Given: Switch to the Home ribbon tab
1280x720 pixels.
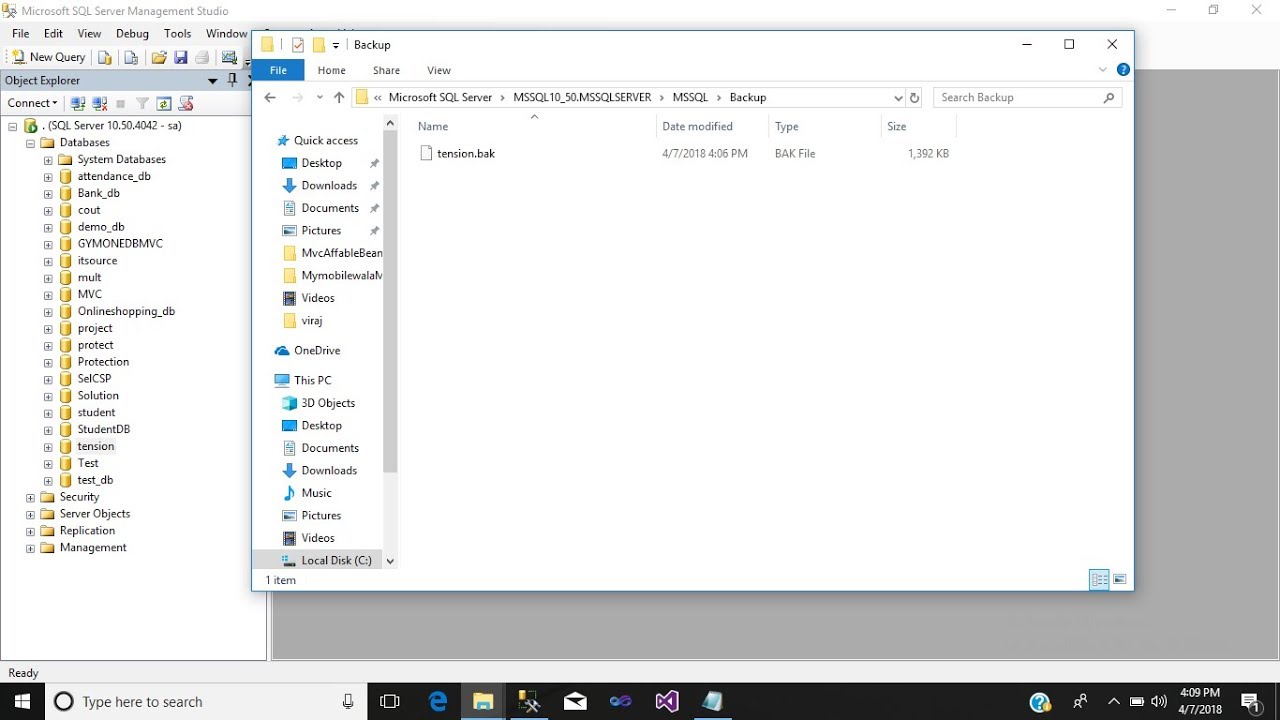Looking at the screenshot, I should coord(331,70).
